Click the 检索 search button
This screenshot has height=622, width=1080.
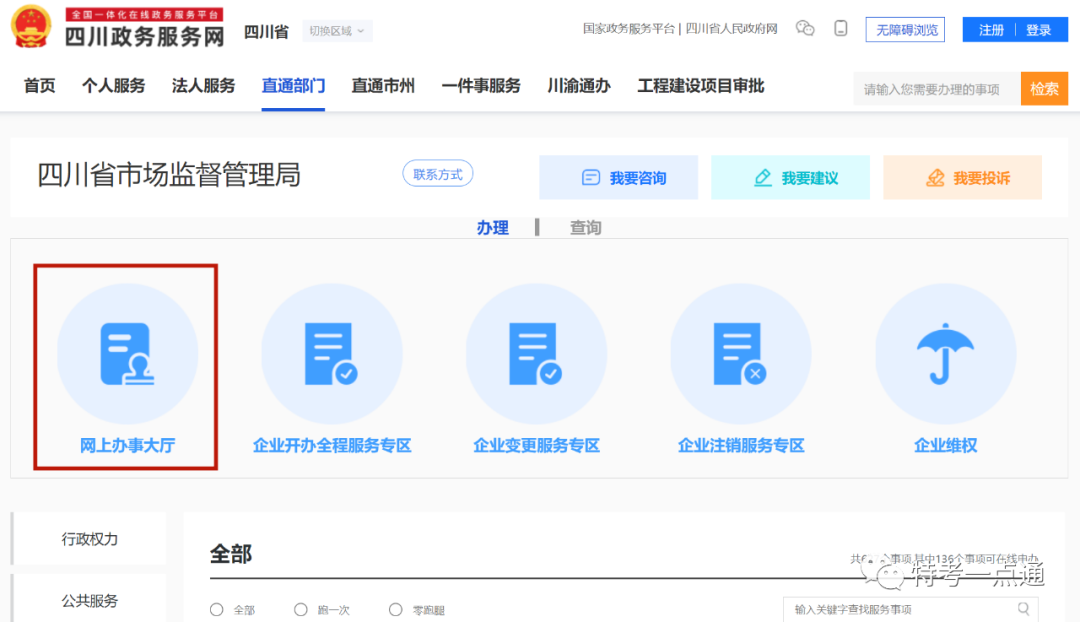tap(1044, 89)
